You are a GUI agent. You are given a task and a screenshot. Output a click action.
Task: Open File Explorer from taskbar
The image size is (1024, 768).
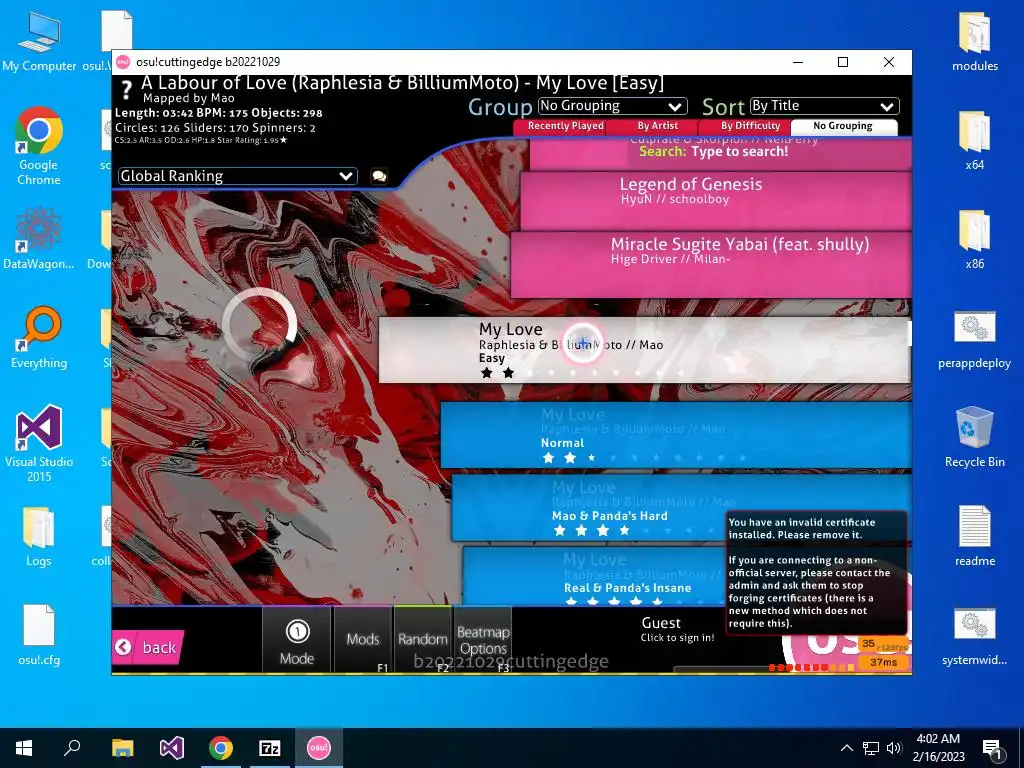pos(122,748)
